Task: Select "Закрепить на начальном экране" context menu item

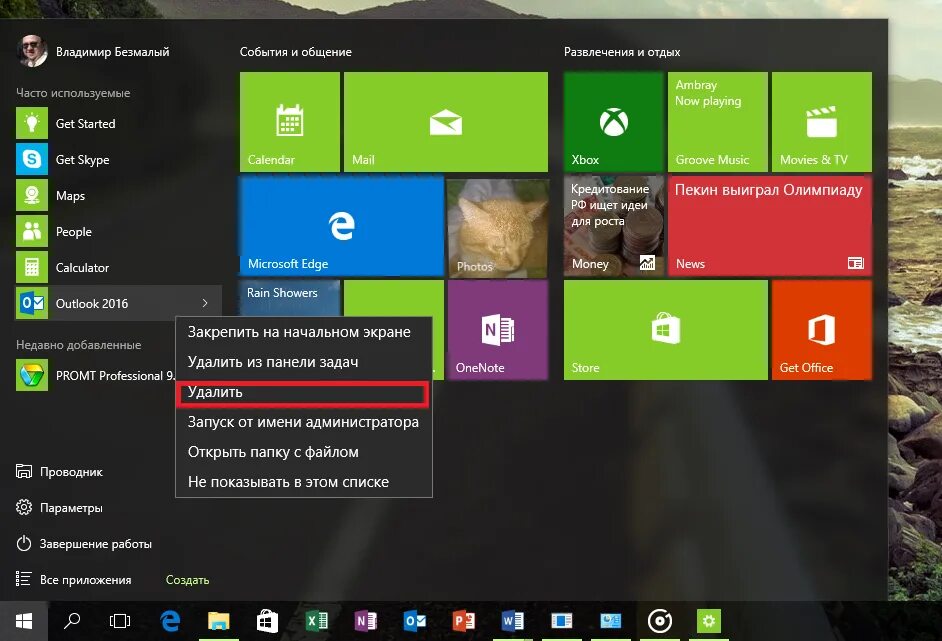Action: click(x=303, y=332)
